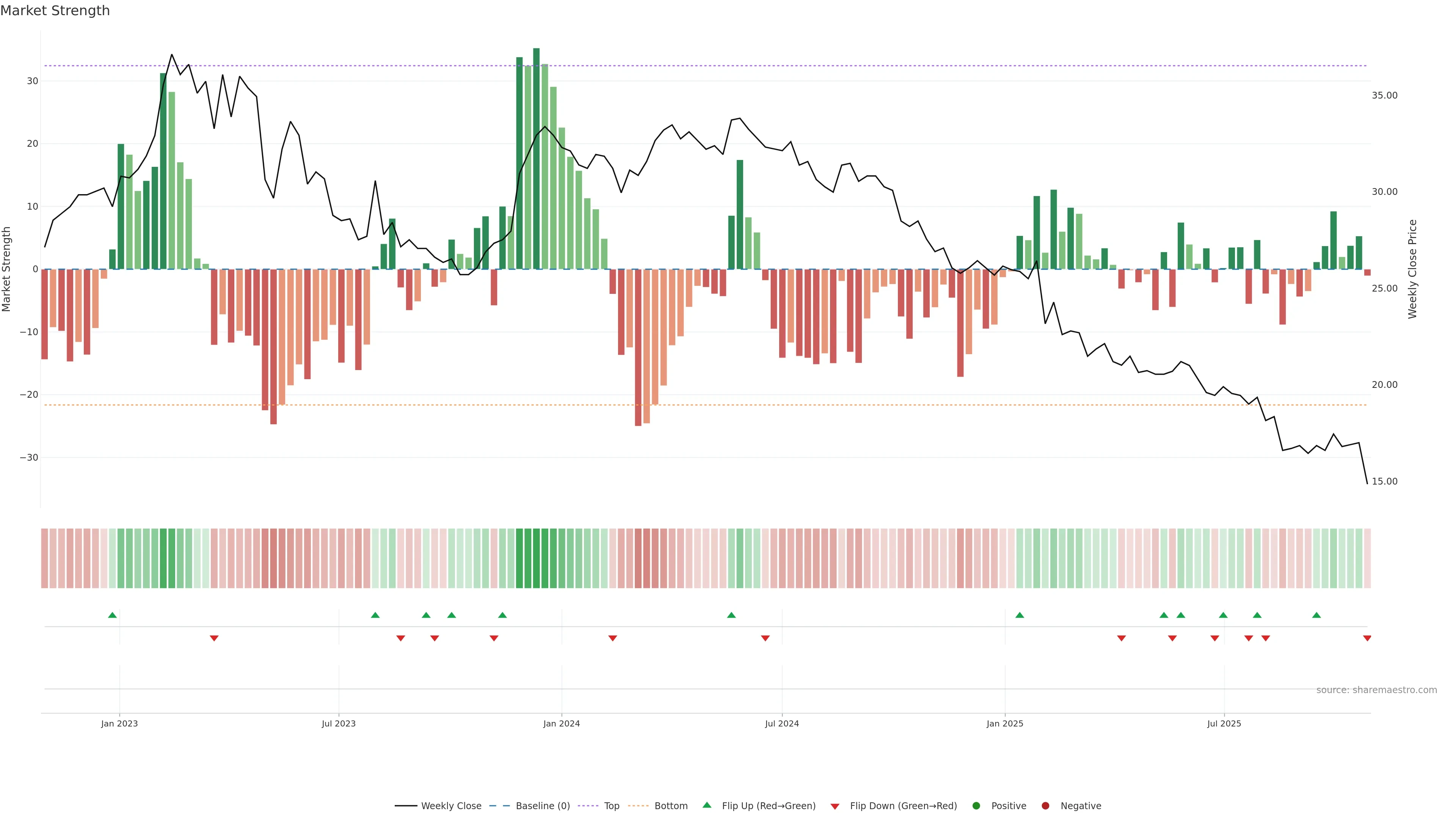Click the red Flip Down legend triangle
Viewport: 1456px width, 819px height.
835,806
